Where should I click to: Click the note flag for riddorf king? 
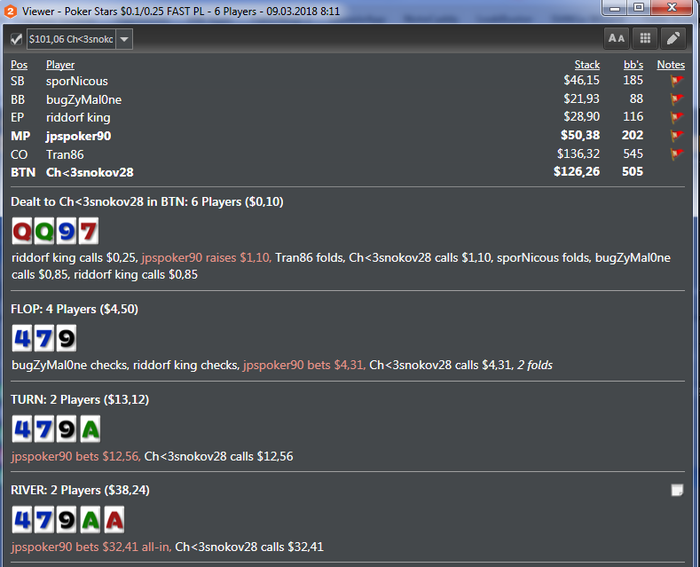pos(677,117)
